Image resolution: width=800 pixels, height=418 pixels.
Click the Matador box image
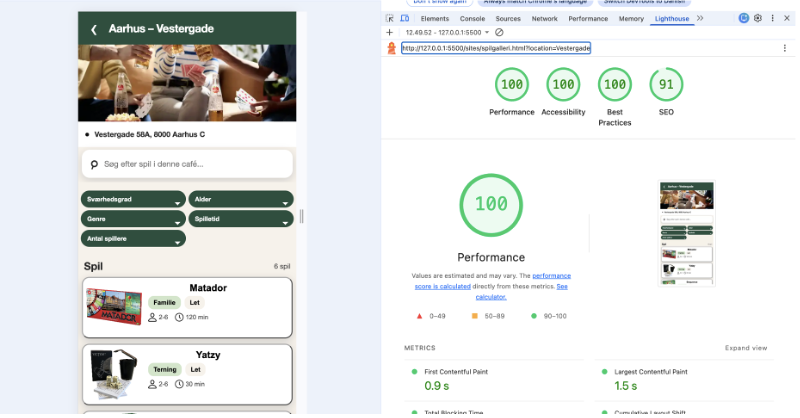pyautogui.click(x=114, y=307)
